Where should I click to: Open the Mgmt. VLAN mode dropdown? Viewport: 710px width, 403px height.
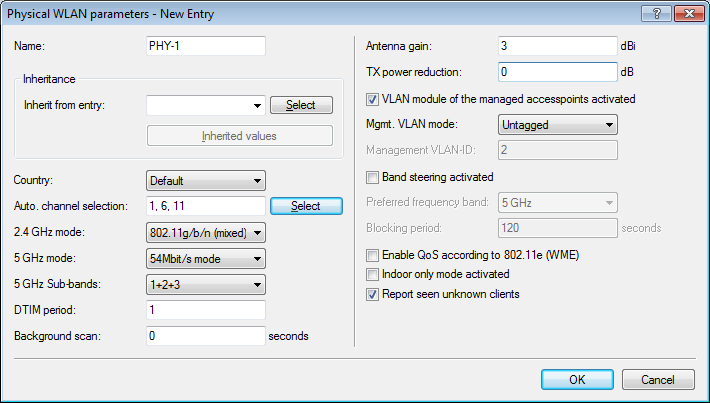point(557,125)
